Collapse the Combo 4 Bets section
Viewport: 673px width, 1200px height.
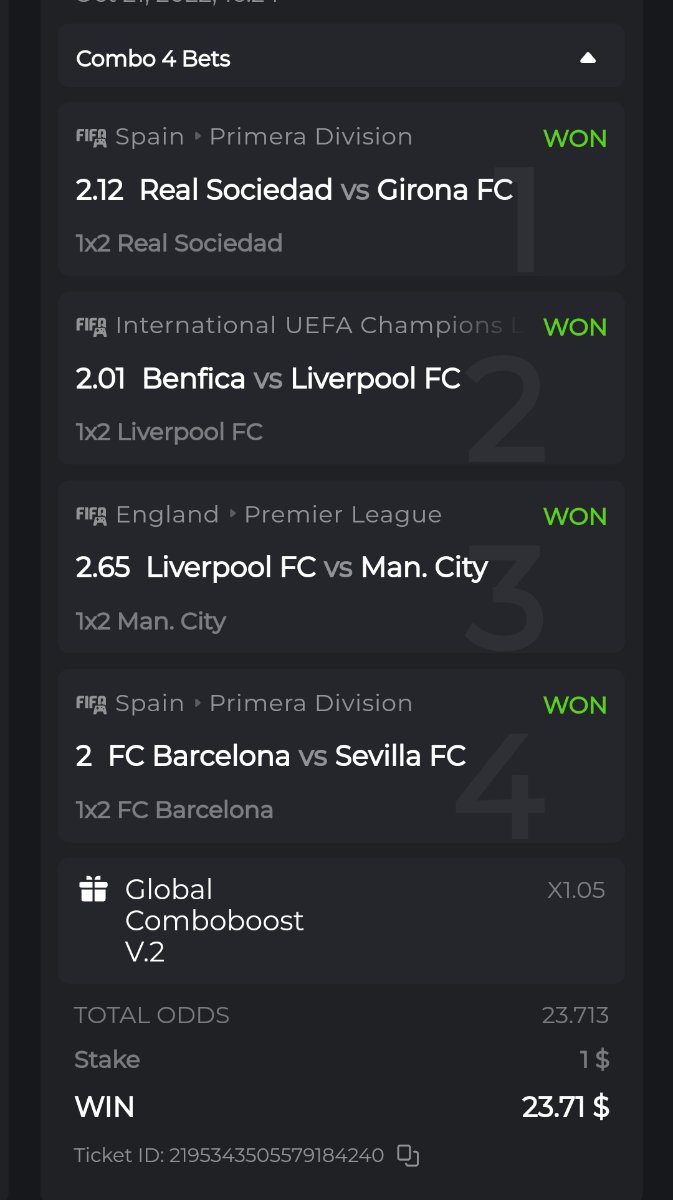pos(588,58)
